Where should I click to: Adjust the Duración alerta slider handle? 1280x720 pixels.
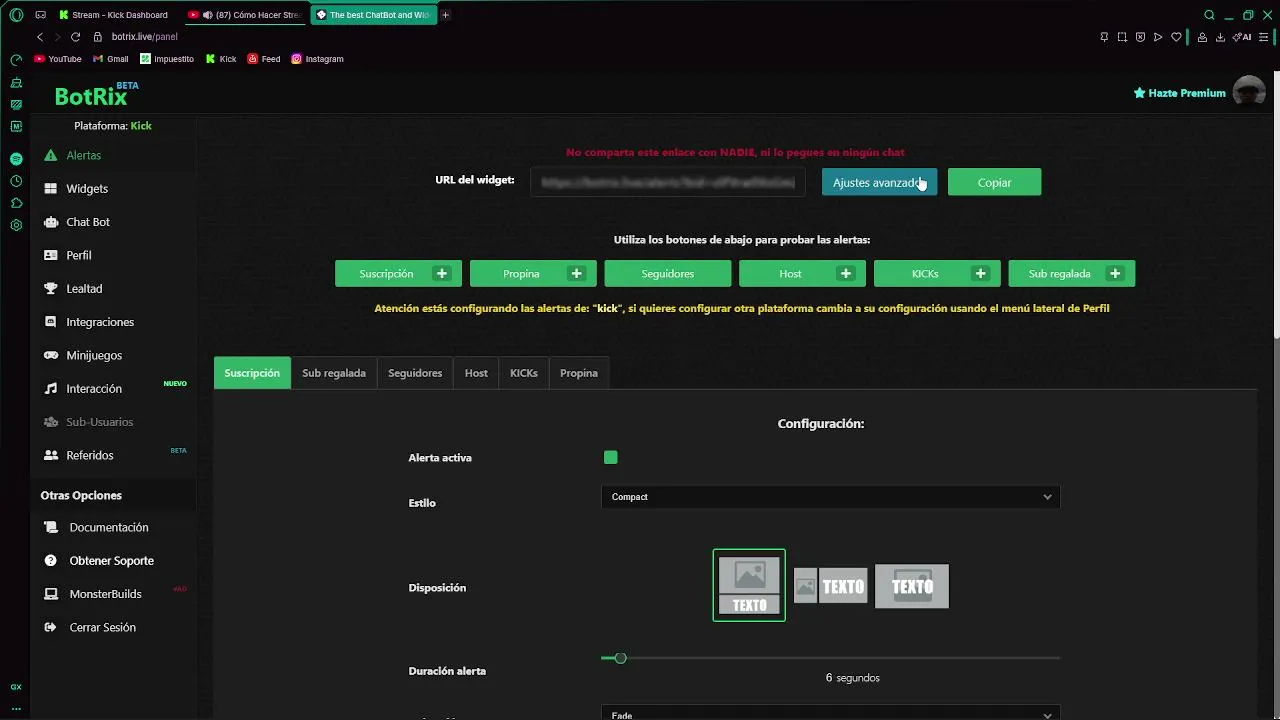(620, 658)
